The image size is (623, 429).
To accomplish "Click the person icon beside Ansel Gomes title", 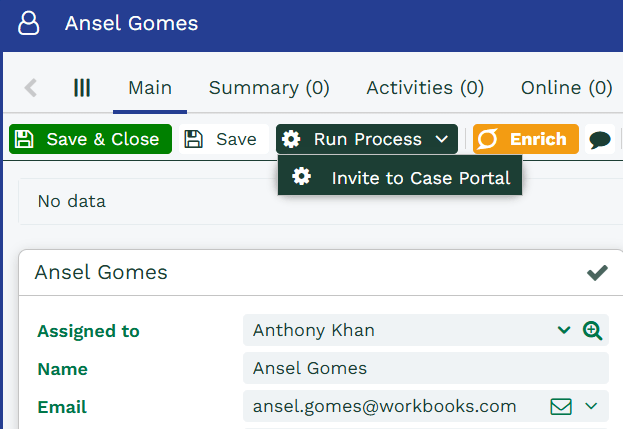I will click(x=30, y=24).
